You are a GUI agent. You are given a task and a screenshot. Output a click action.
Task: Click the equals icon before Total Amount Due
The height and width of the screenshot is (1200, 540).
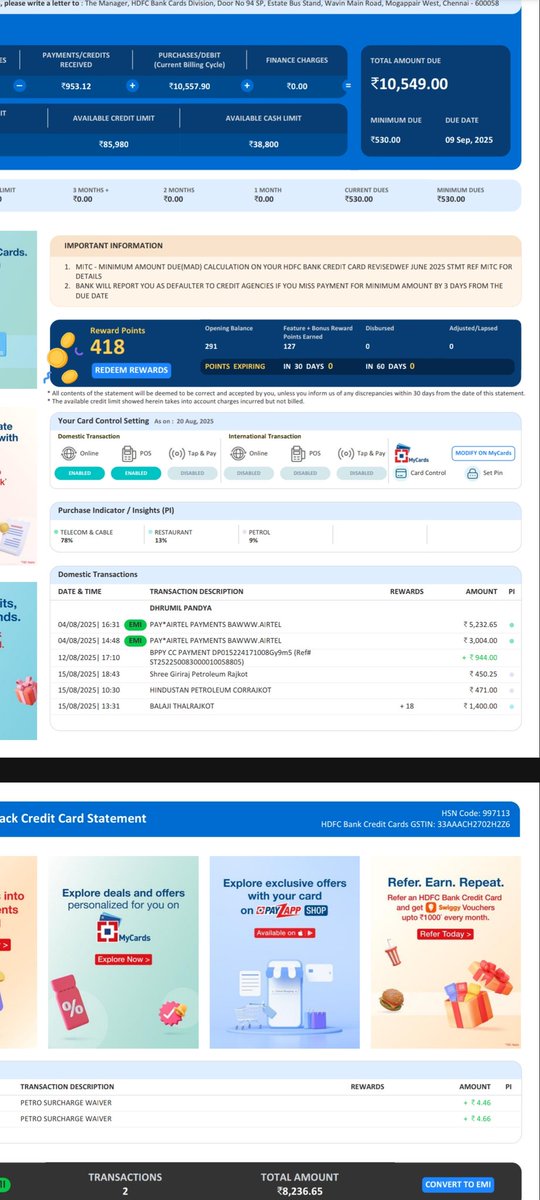[x=348, y=86]
